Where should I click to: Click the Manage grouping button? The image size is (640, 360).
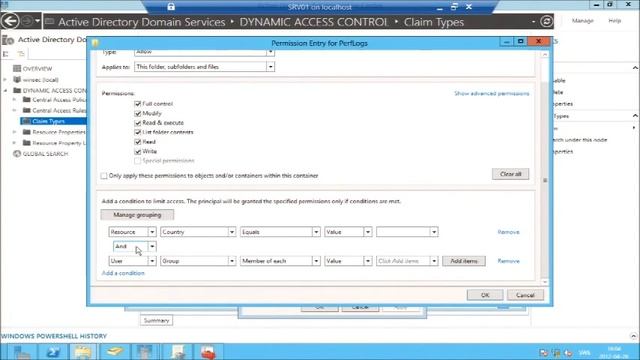137,215
